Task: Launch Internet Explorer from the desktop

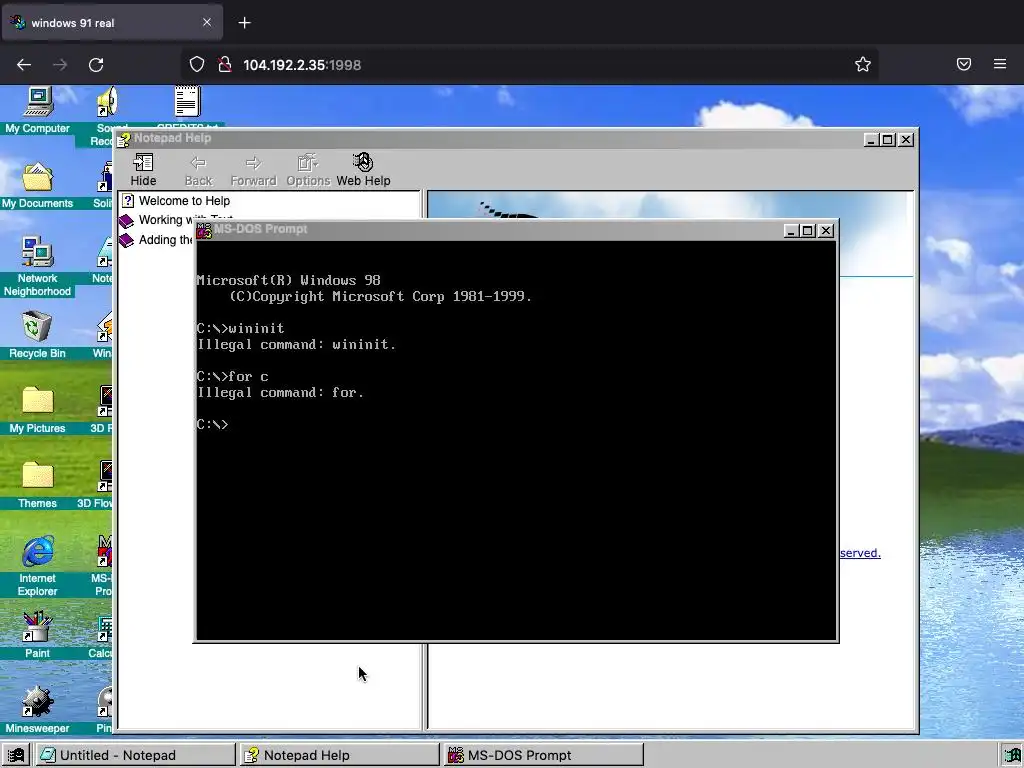Action: click(37, 566)
